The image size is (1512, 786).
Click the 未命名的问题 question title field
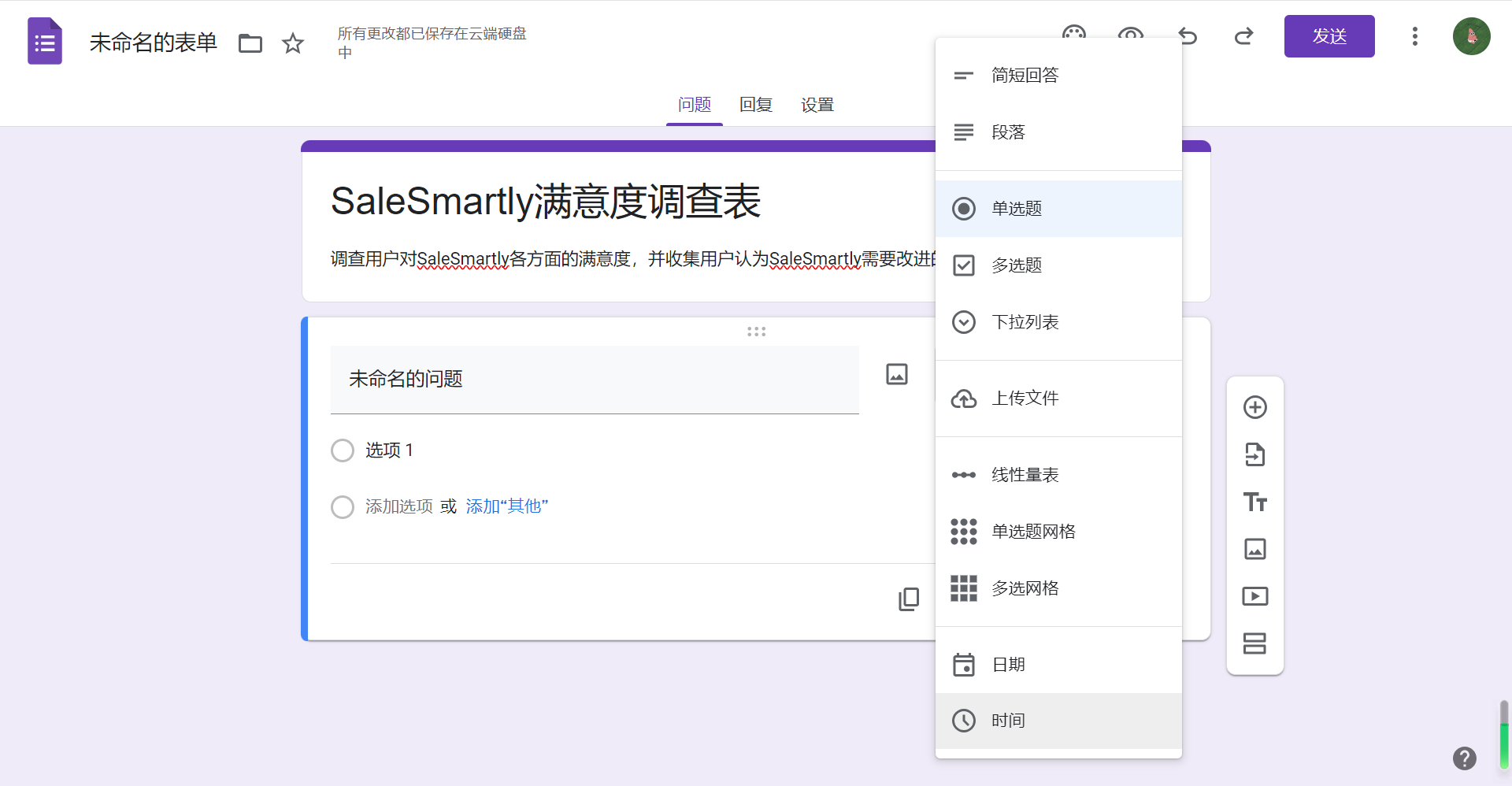click(594, 380)
